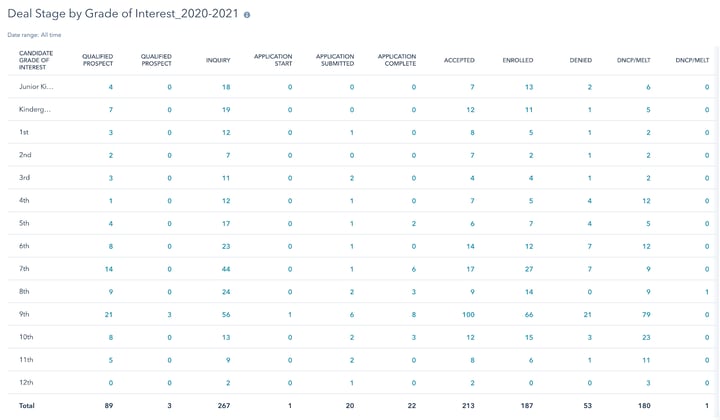Image resolution: width=720 pixels, height=420 pixels.
Task: Open Denied value 21 in 9th row
Action: pos(588,314)
